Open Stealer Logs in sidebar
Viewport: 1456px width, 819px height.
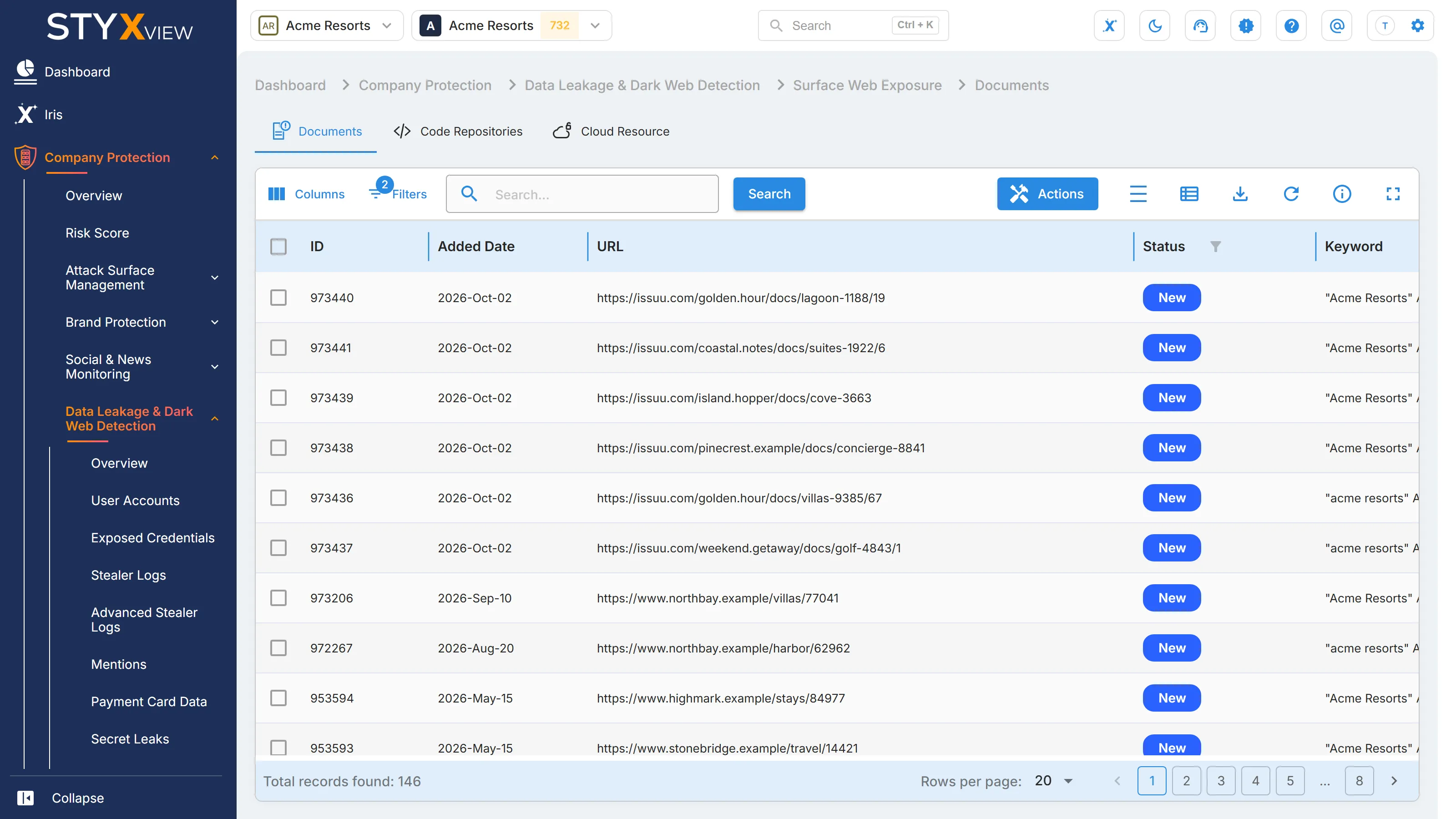point(128,575)
